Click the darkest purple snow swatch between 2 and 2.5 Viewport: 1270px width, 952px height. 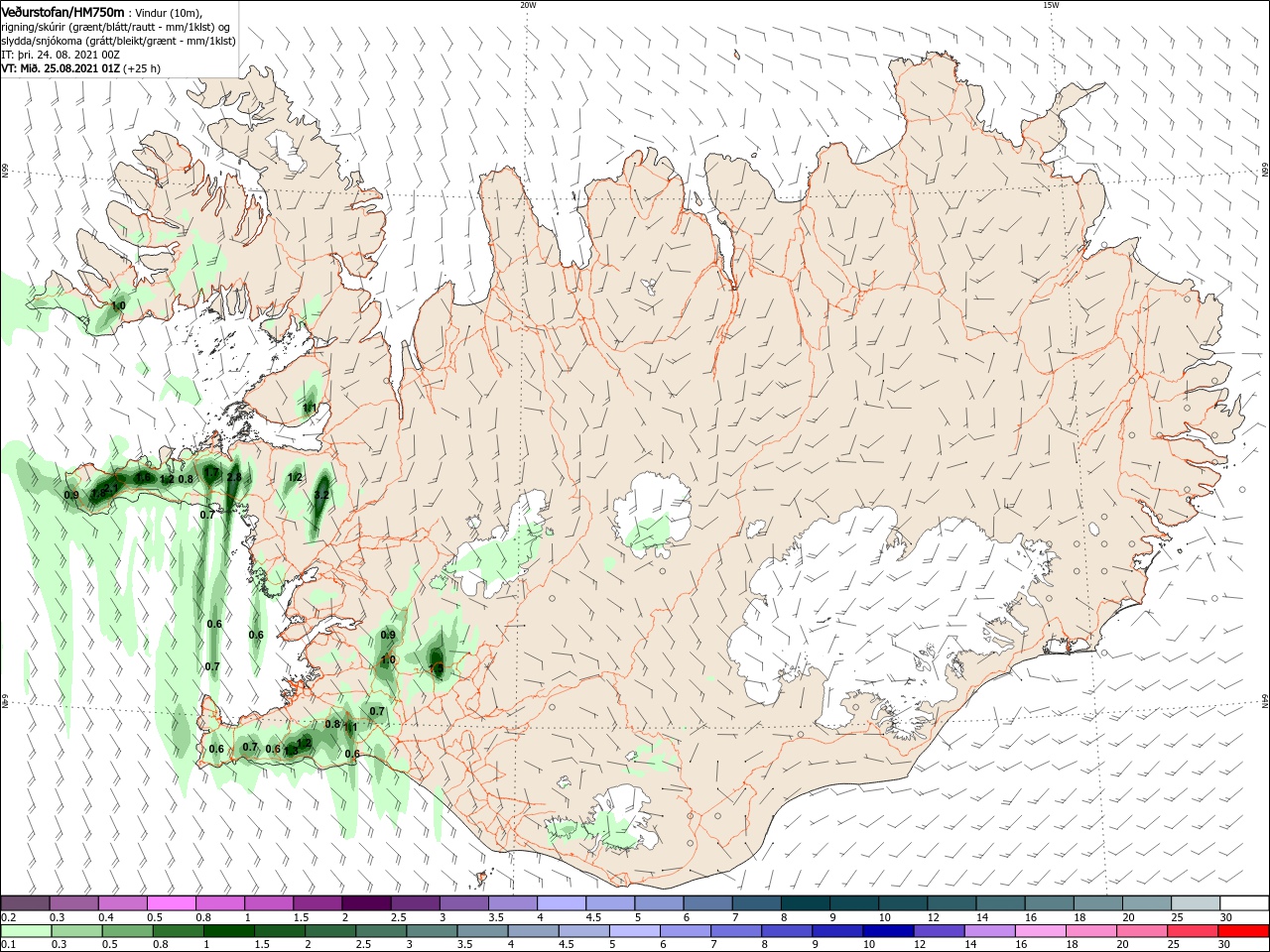click(x=366, y=902)
